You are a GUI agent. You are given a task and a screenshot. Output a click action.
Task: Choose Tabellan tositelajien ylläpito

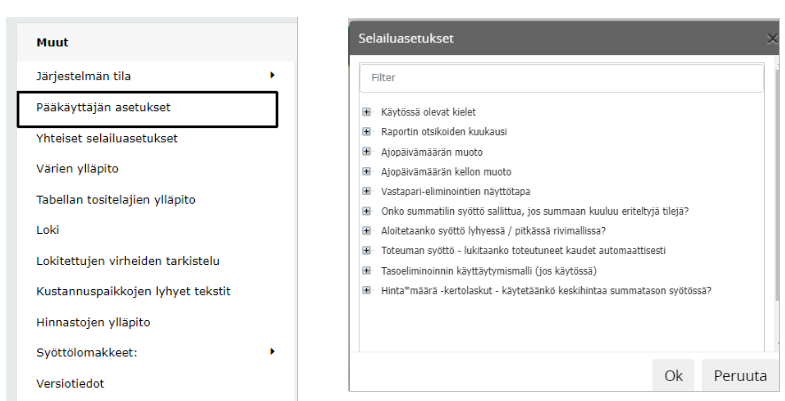click(115, 199)
